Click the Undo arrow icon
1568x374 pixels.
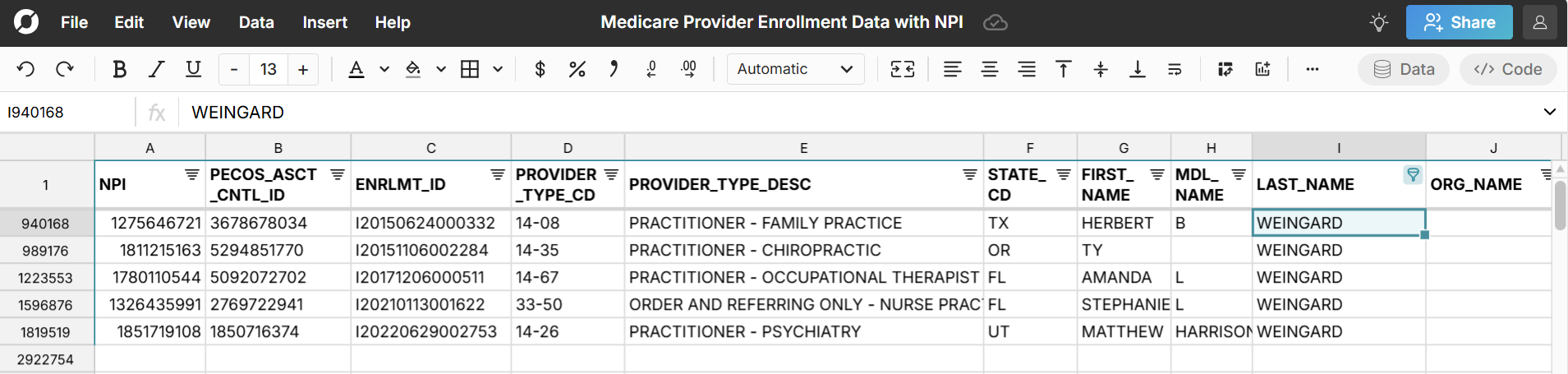click(x=25, y=69)
